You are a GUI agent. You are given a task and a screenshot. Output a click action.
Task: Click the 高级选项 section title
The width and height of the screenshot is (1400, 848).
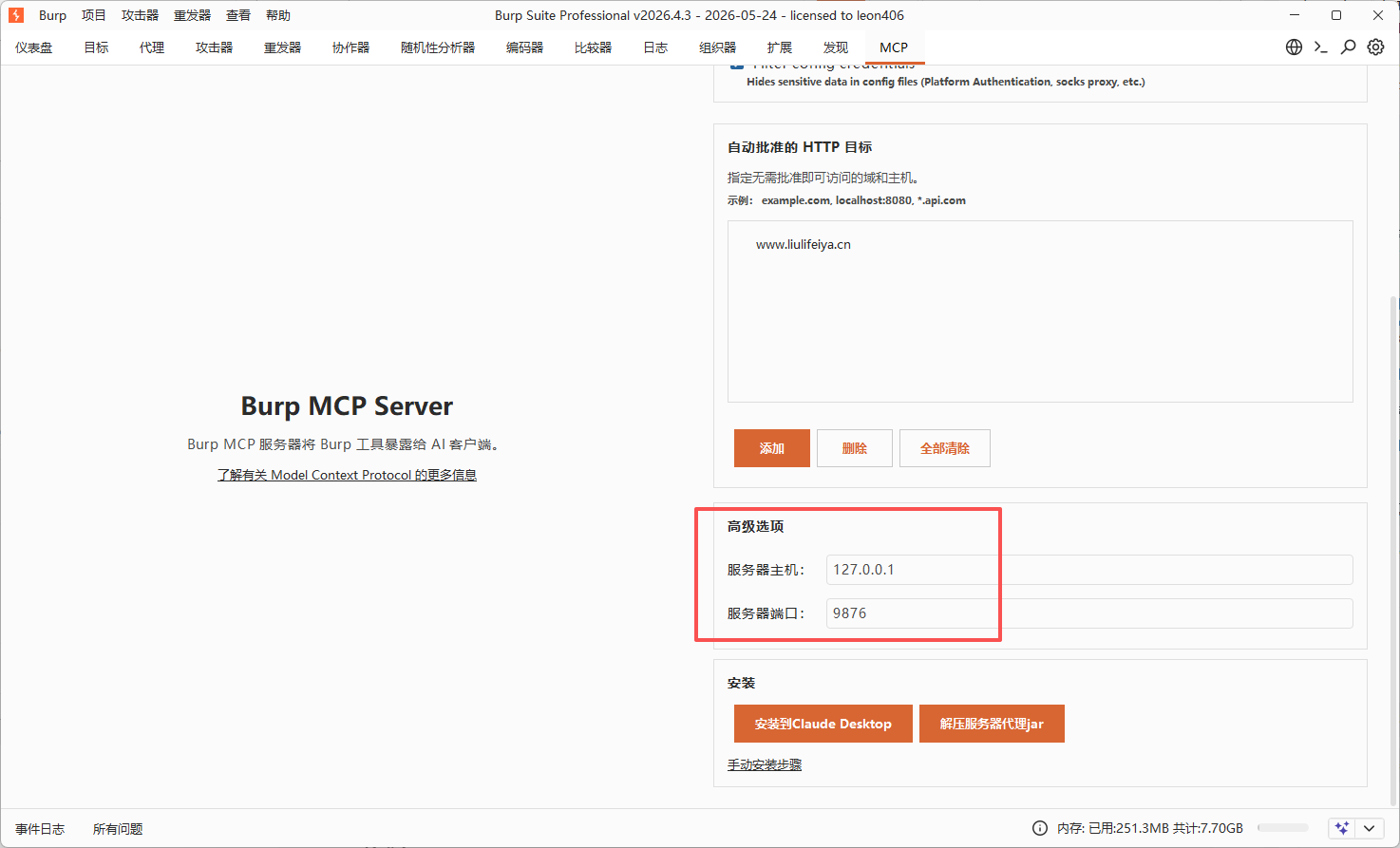pyautogui.click(x=756, y=526)
